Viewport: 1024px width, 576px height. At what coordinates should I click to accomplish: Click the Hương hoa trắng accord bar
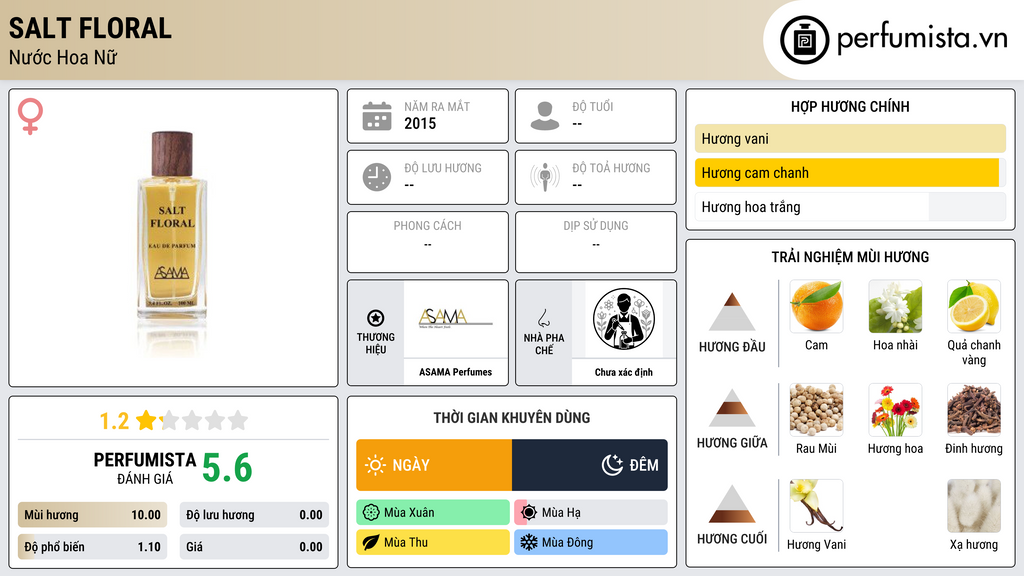(850, 207)
